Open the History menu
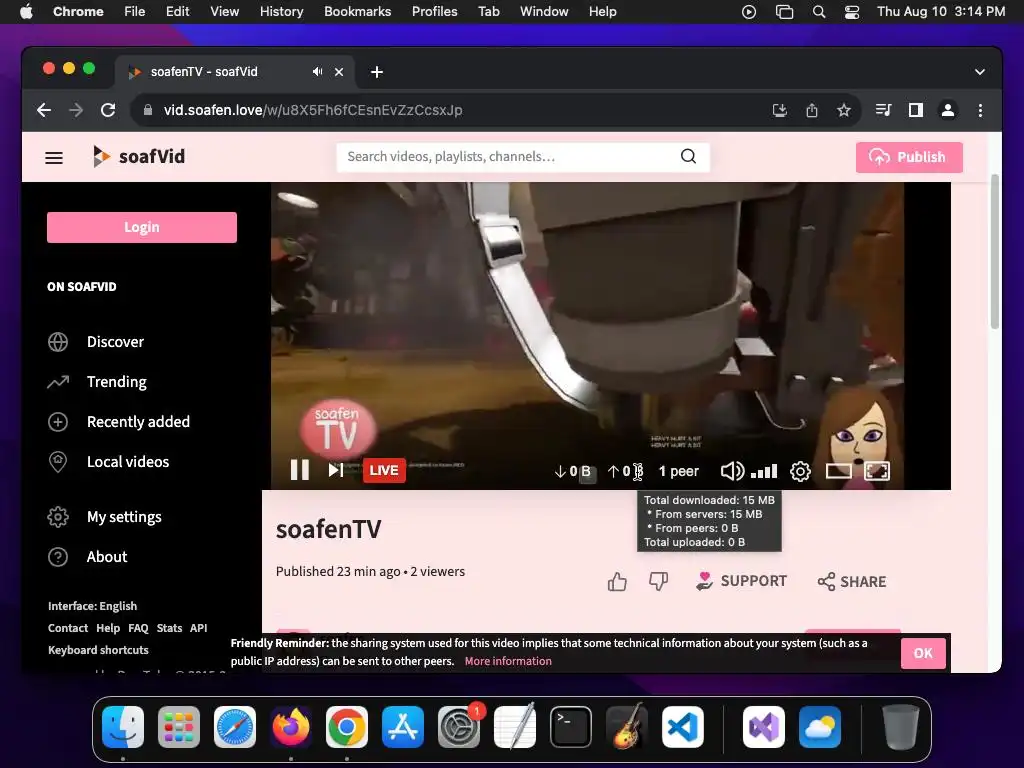 (281, 12)
